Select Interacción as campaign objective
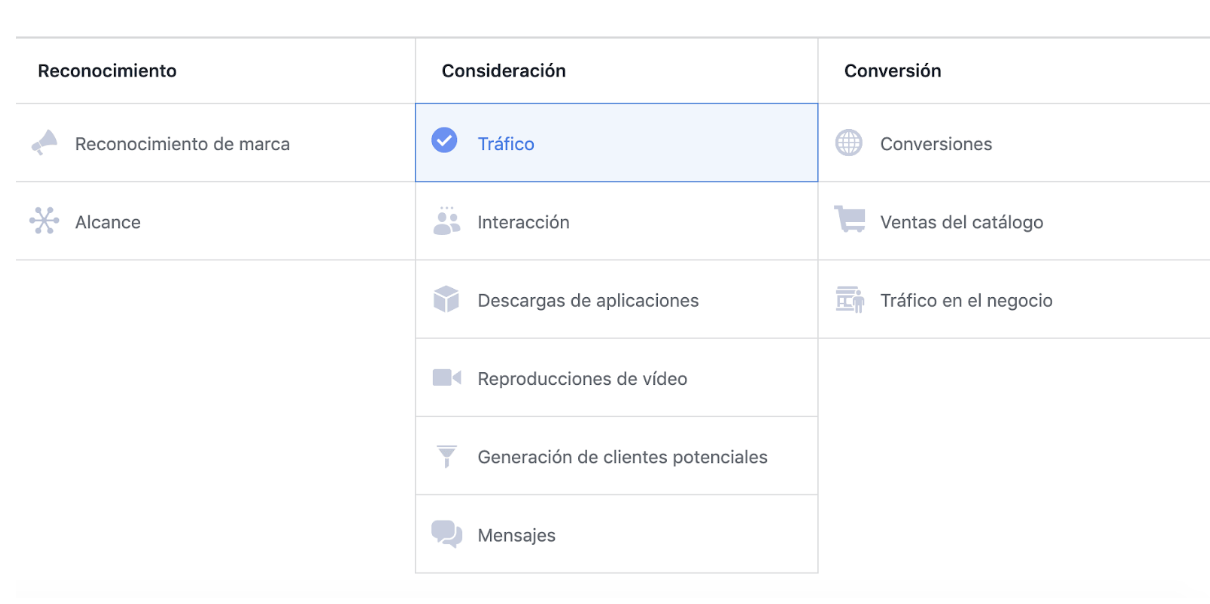The width and height of the screenshot is (1210, 604). click(523, 222)
